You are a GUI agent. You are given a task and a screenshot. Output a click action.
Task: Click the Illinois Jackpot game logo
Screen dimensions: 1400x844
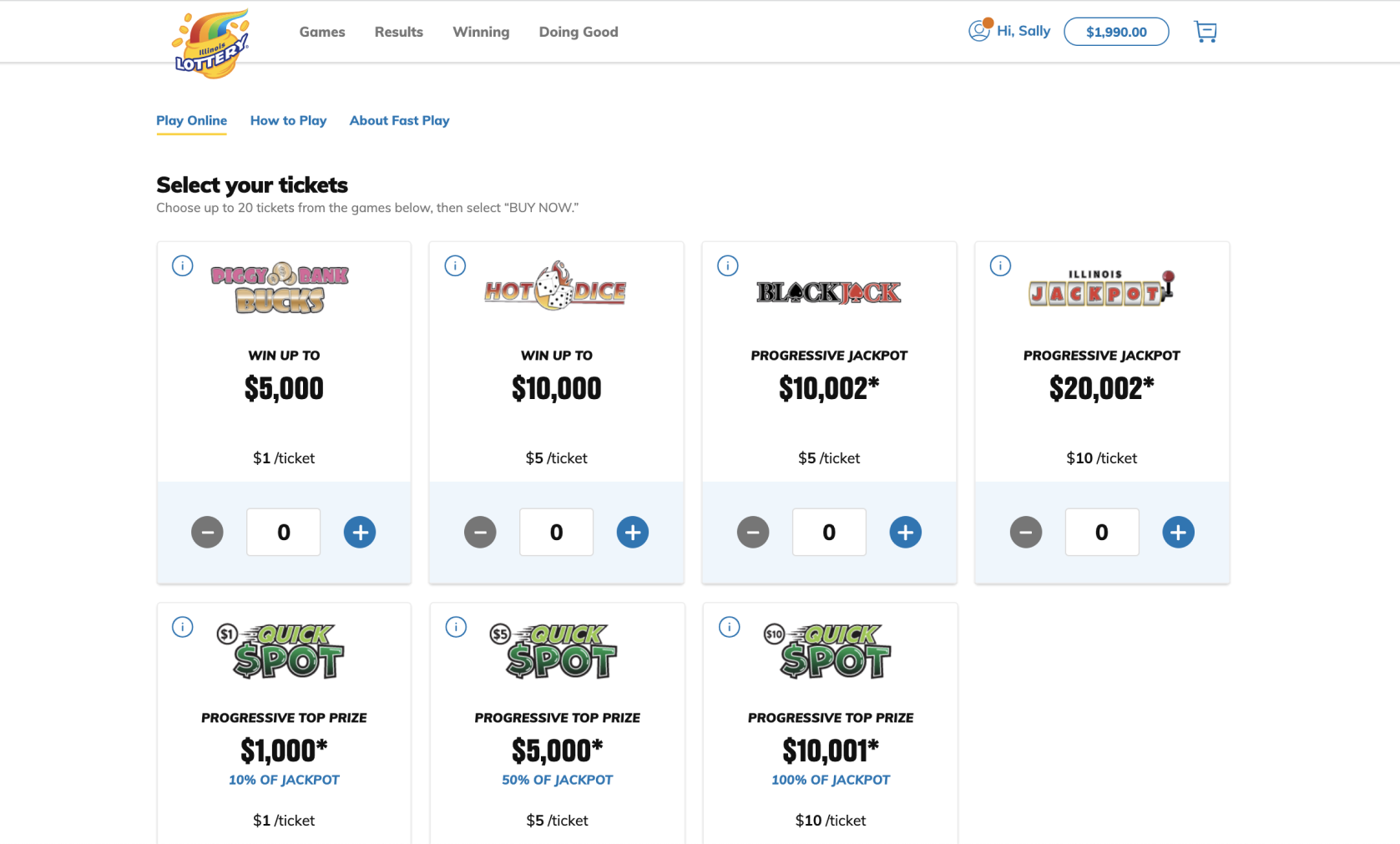1102,288
